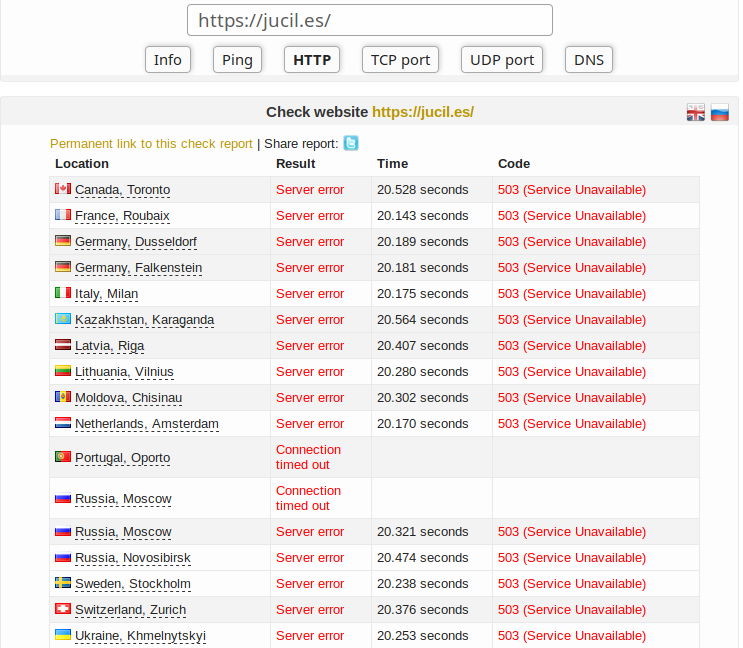Open the Russia, Novosibirsk location link

133,558
